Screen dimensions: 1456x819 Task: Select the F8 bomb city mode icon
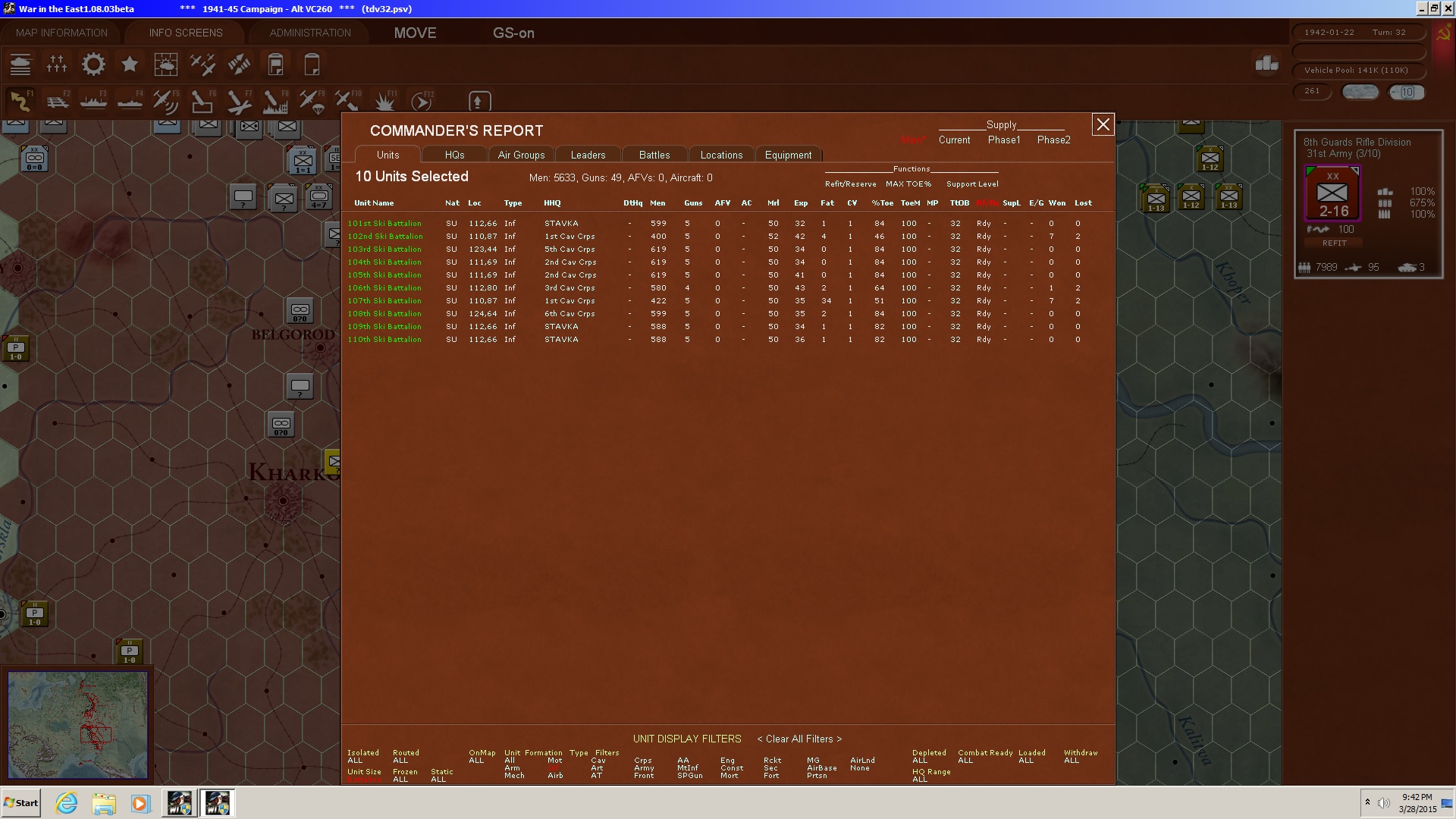tap(275, 101)
